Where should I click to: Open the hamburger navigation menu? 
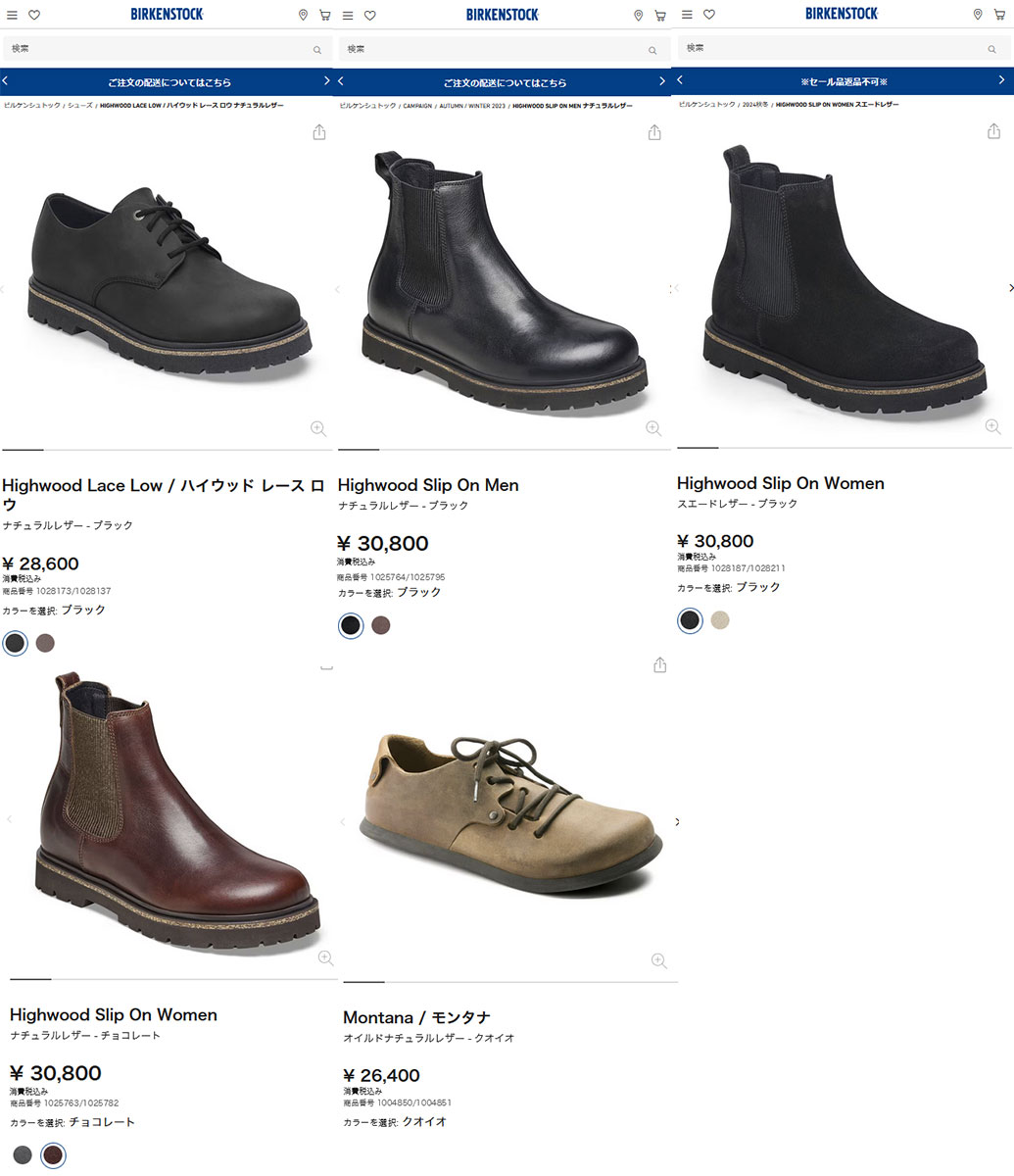pos(12,14)
